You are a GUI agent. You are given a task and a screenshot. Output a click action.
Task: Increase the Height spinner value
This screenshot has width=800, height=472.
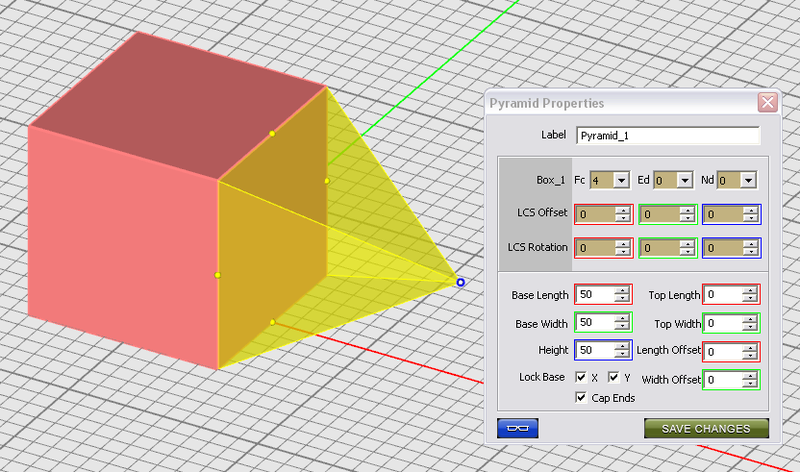click(x=622, y=347)
